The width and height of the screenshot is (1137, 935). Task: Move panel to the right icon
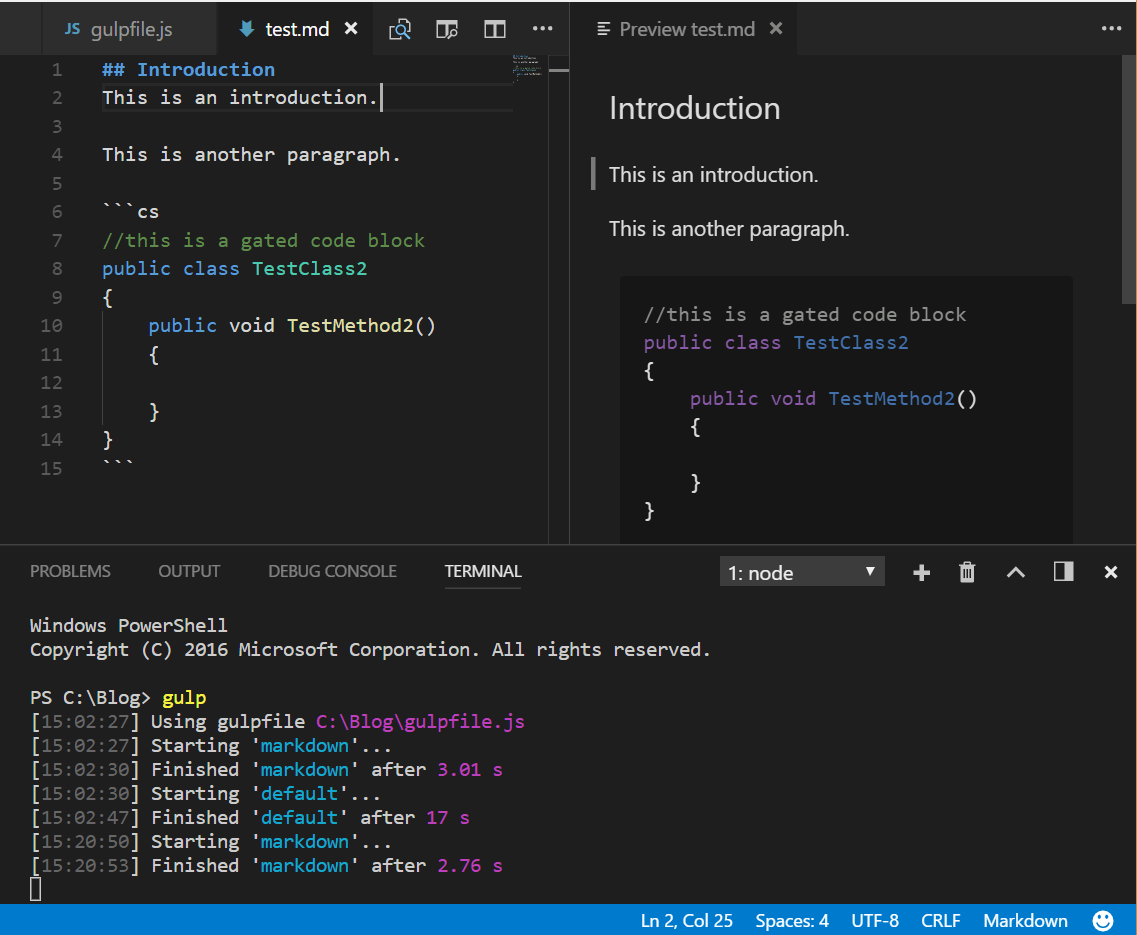point(1064,572)
